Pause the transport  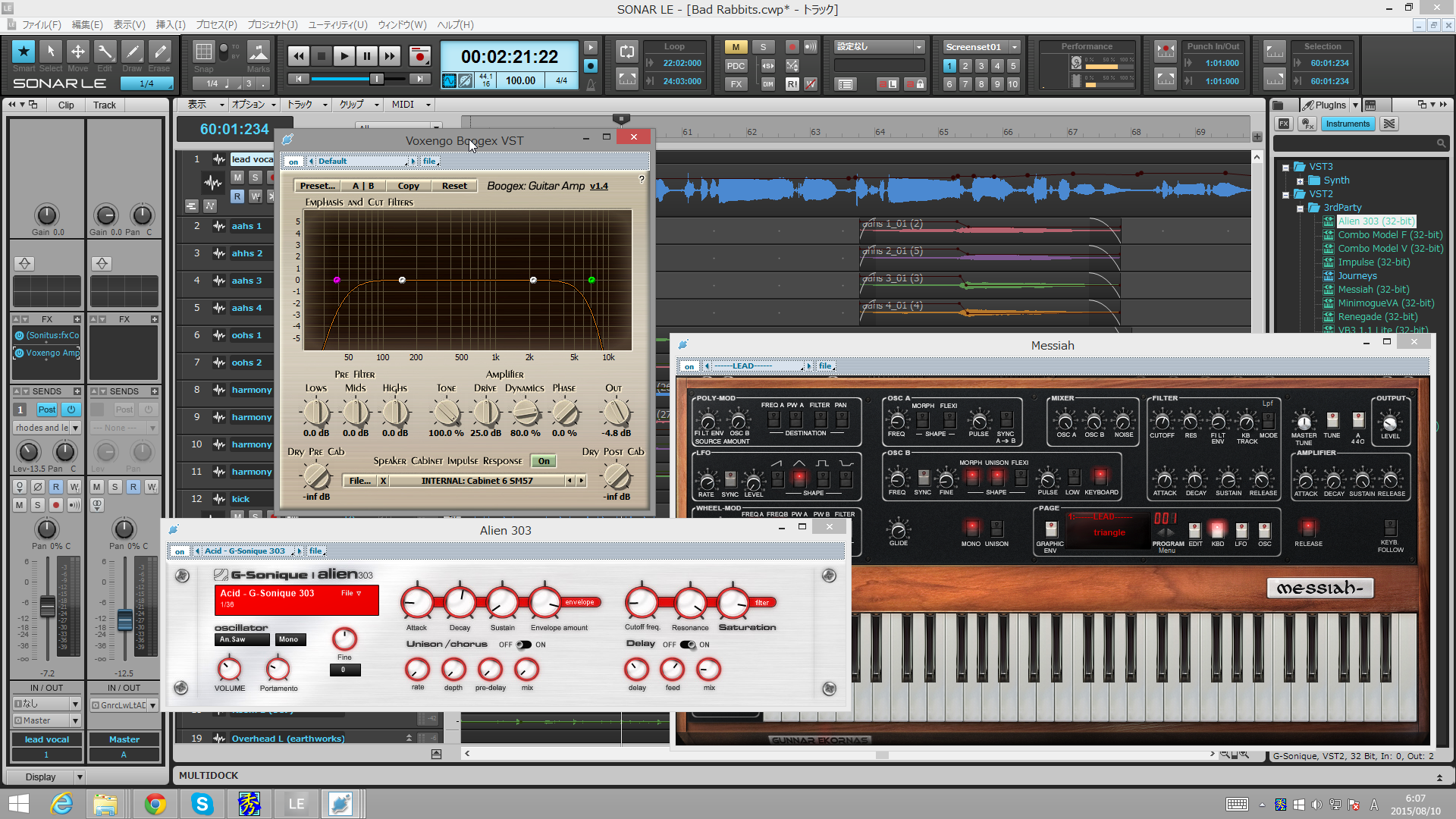click(x=367, y=56)
